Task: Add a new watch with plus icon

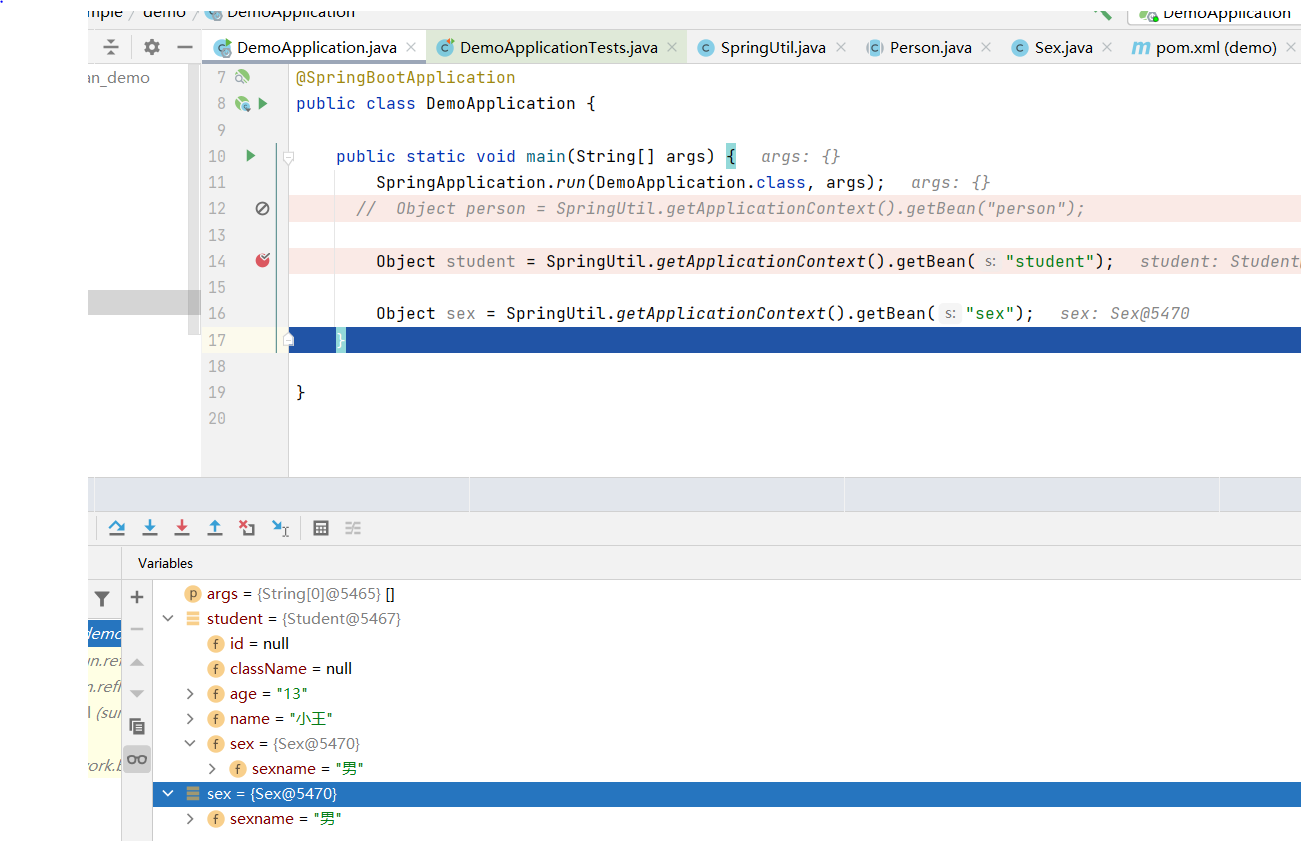Action: [x=137, y=597]
